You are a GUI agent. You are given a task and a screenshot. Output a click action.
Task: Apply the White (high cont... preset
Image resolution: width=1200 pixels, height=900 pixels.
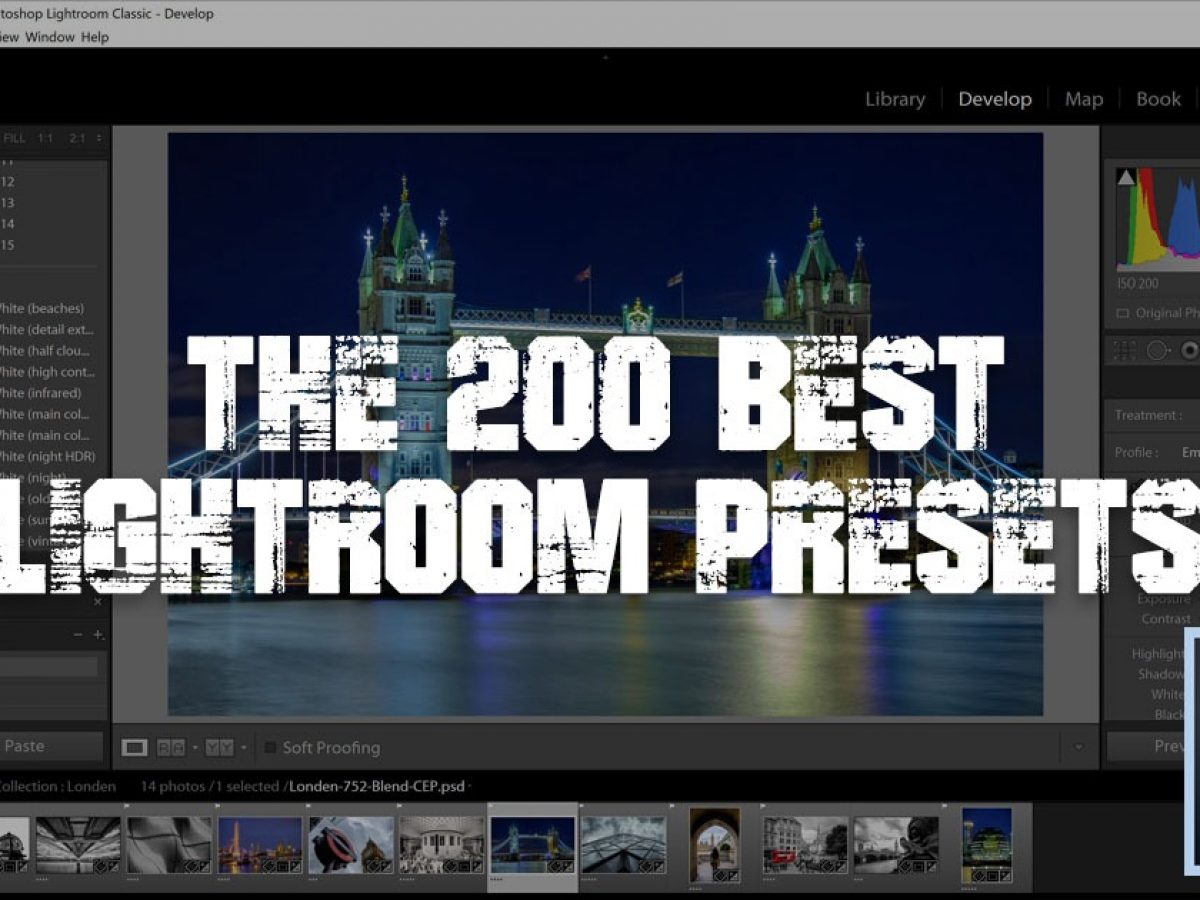coord(45,372)
